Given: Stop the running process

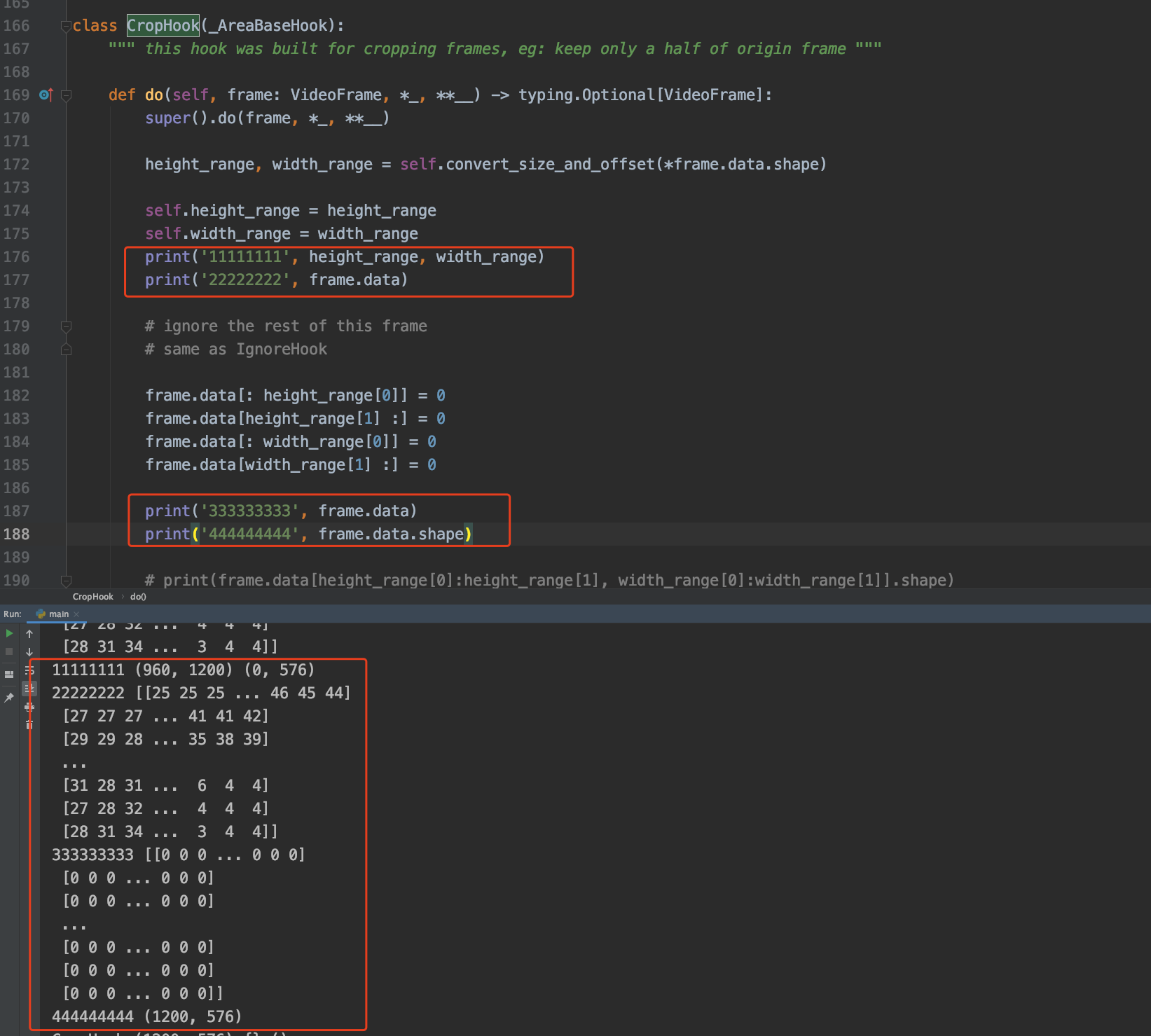Looking at the screenshot, I should pos(9,651).
